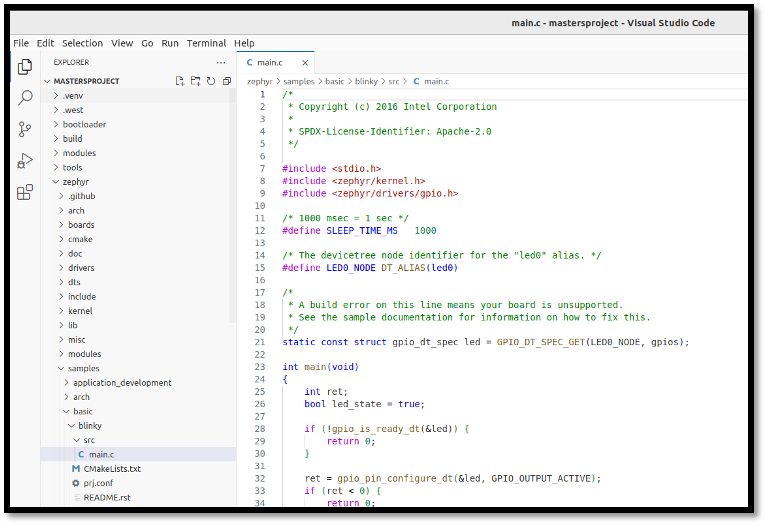
Task: Click the gpio_pin_configure_dt function call
Action: click(396, 478)
